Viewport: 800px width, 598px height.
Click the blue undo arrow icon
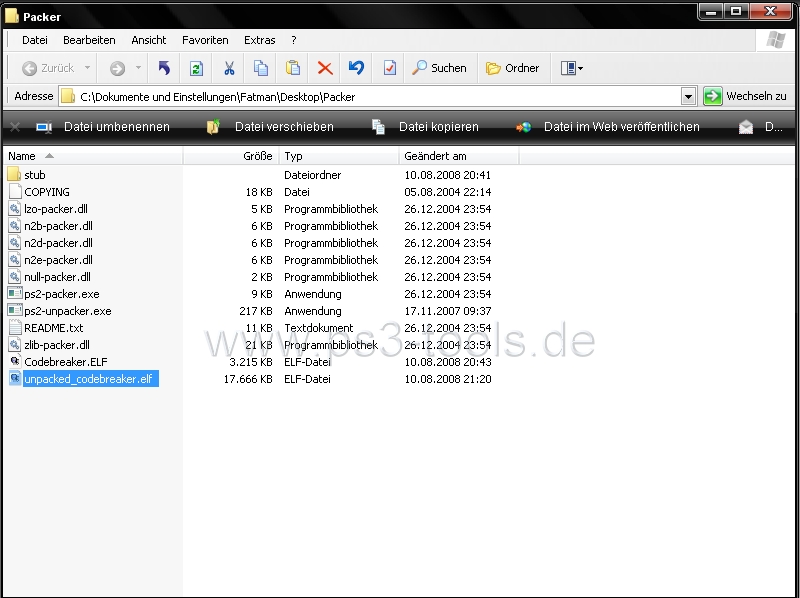pos(357,68)
